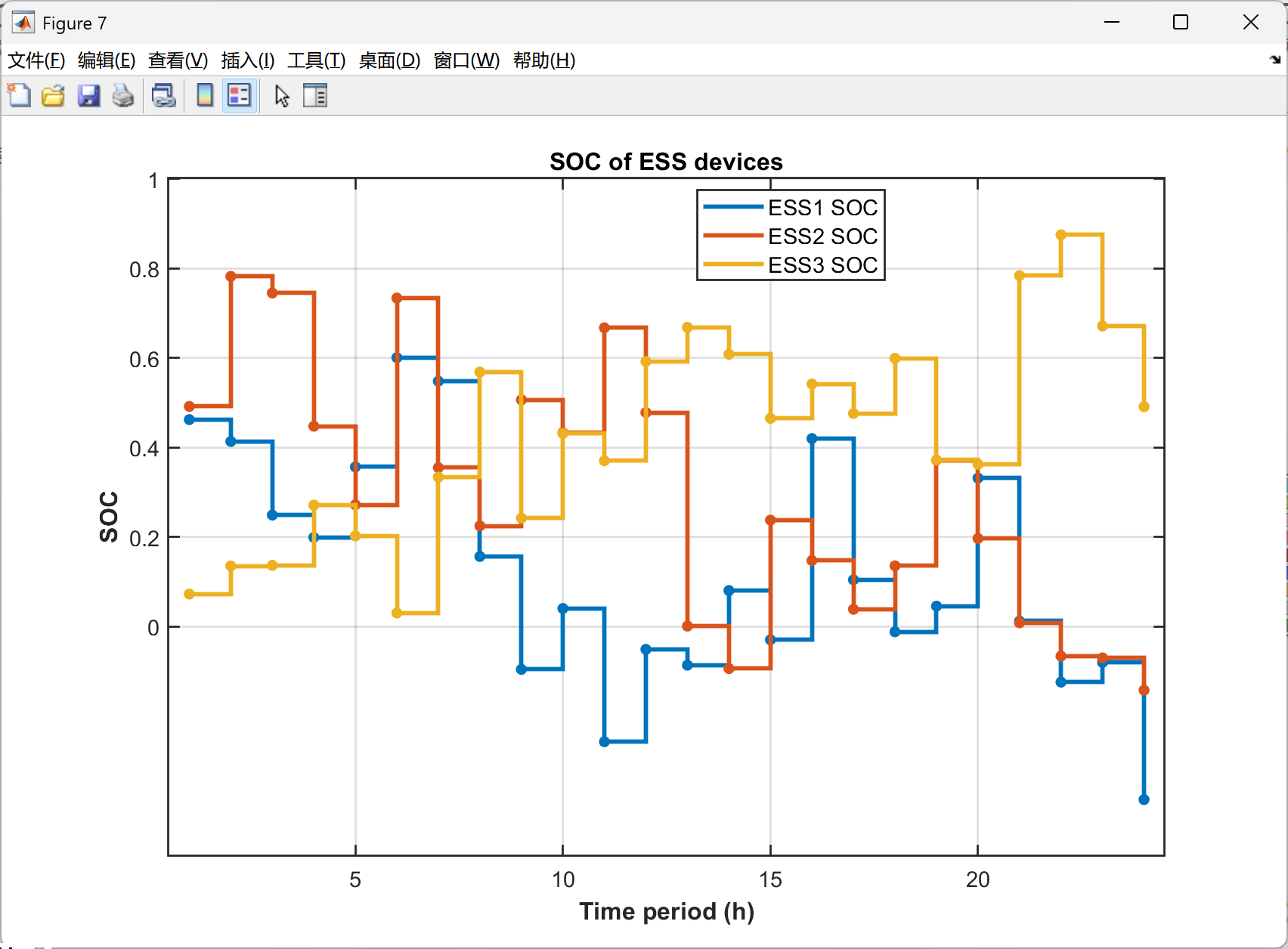The image size is (1288, 949).
Task: Toggle the Insert Legend toolbar button
Action: [240, 96]
